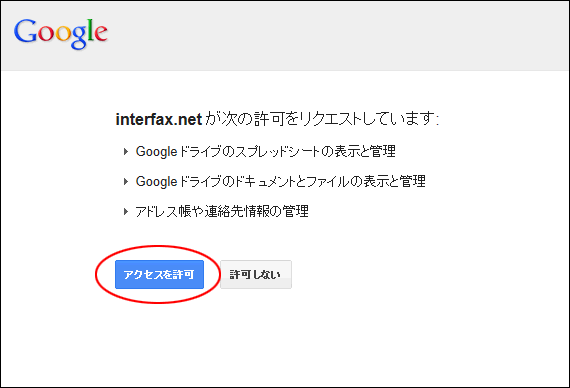570x388 pixels.
Task: Click the blue アクセスを許可 button
Action: pos(159,275)
